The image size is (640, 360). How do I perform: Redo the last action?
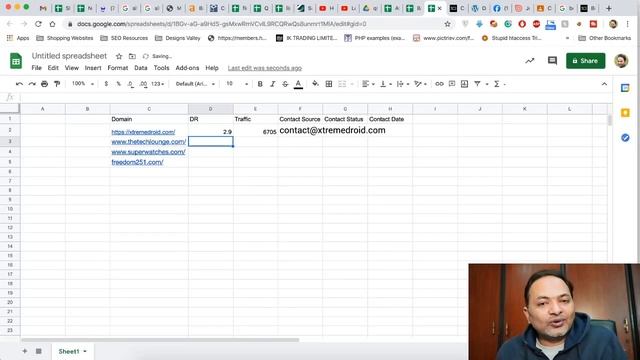(x=32, y=84)
